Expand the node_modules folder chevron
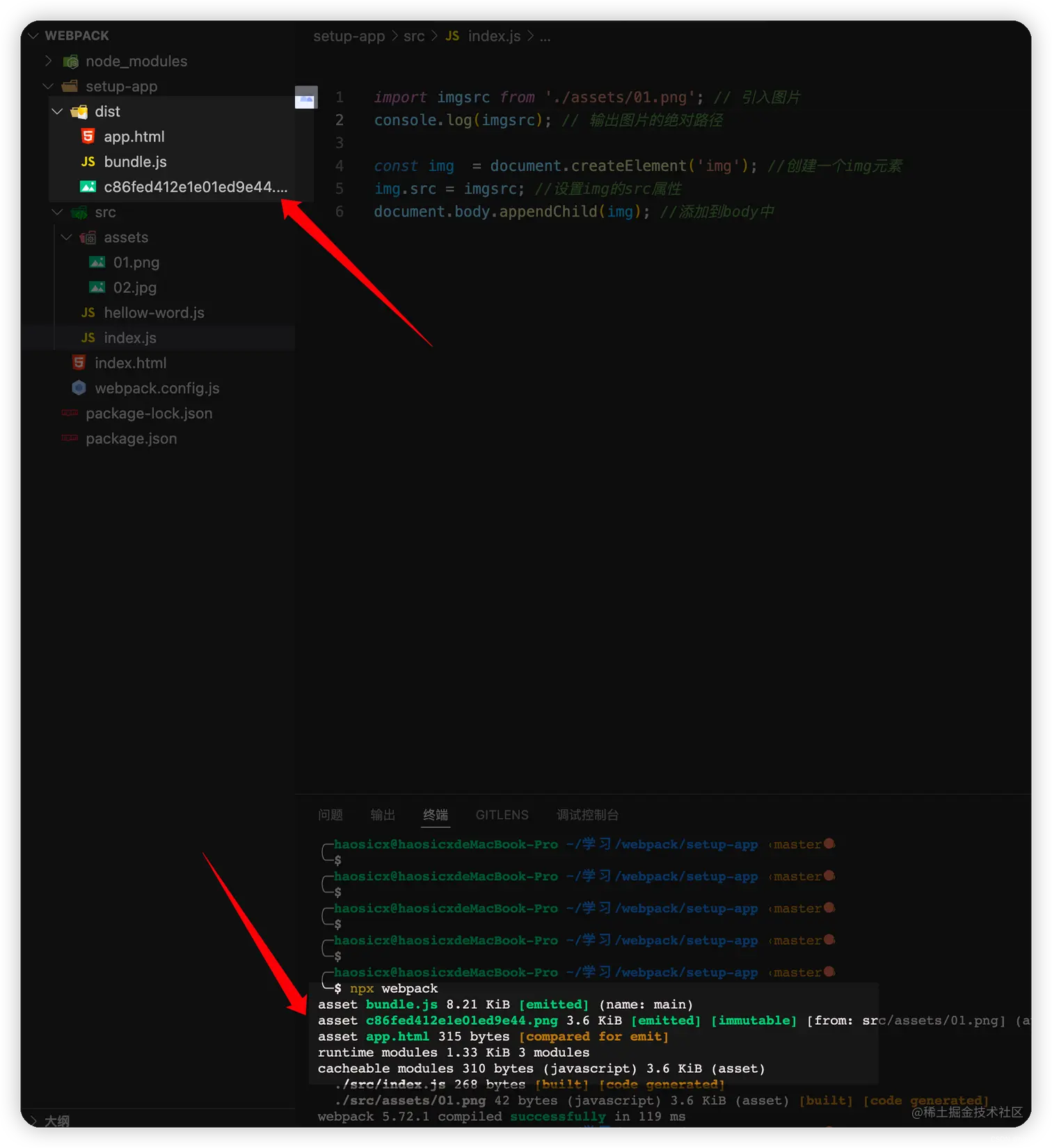 click(48, 61)
